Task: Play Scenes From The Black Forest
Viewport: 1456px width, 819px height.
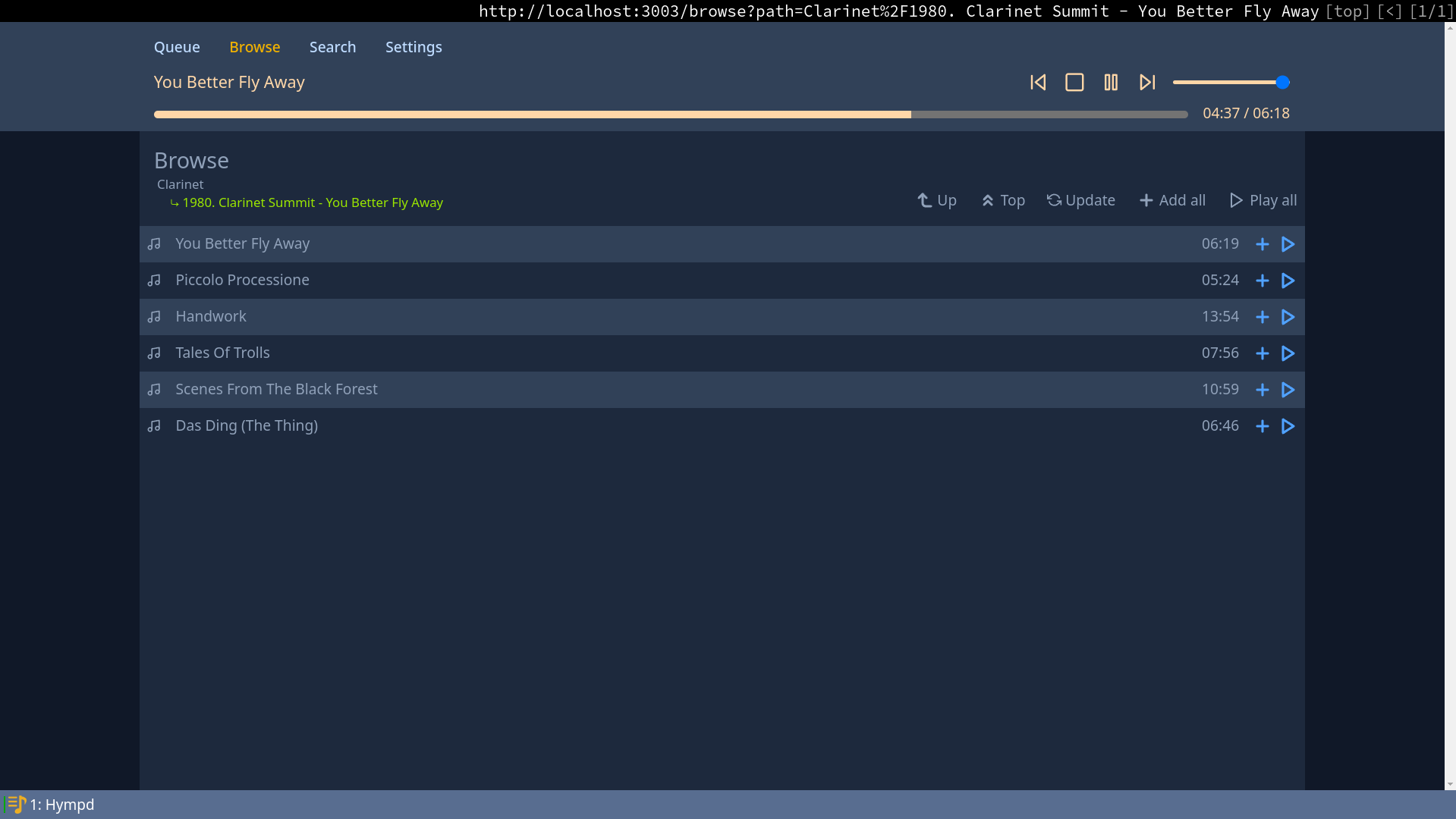Action: tap(1288, 390)
